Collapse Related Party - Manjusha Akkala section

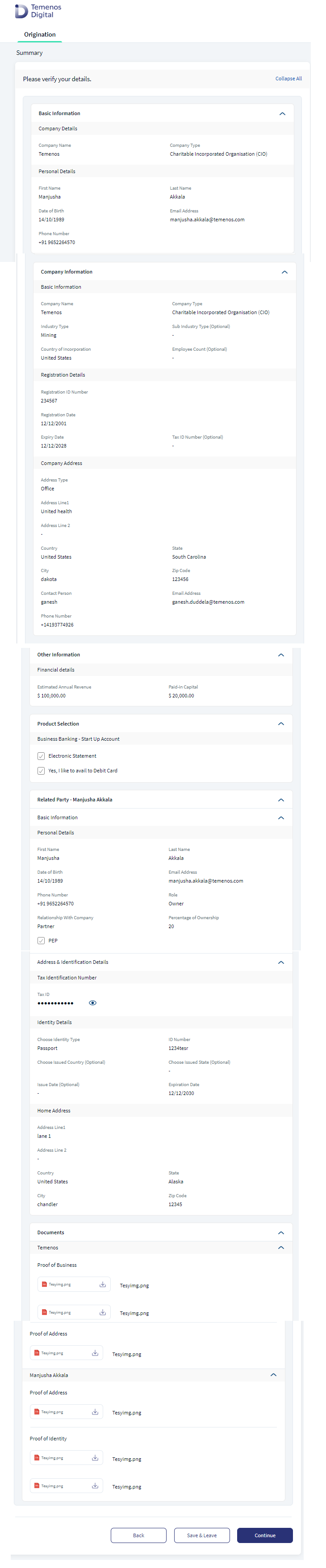281,800
